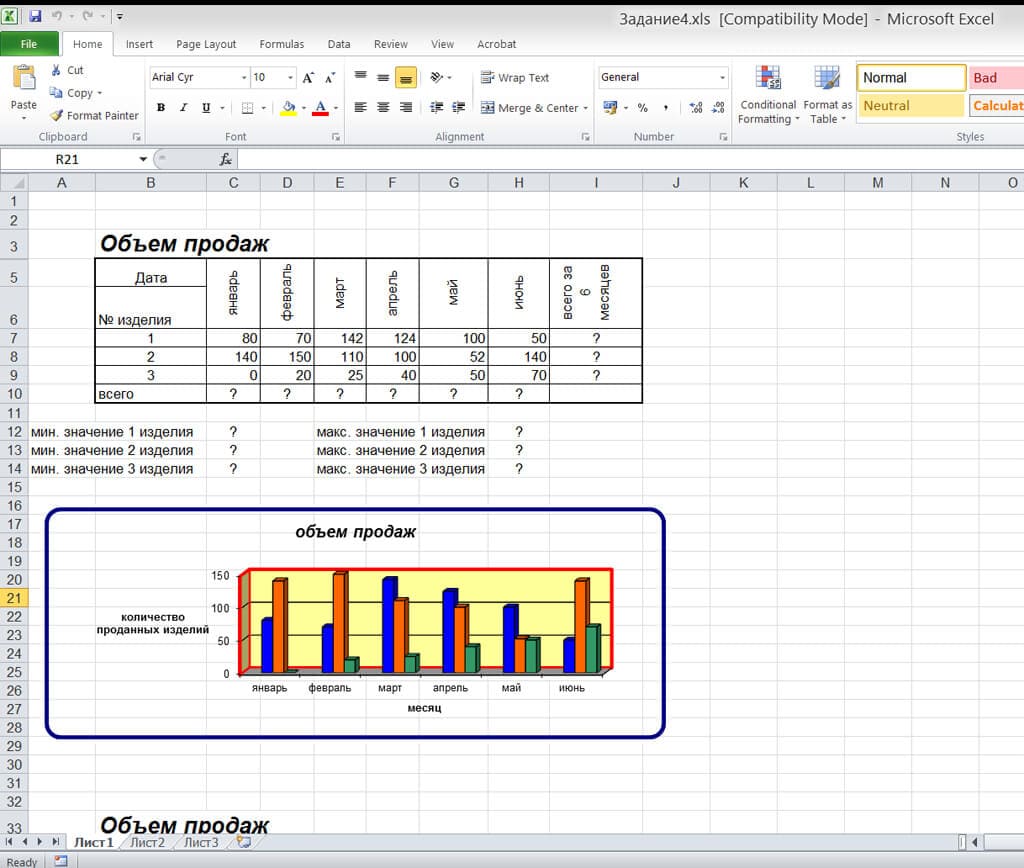Image resolution: width=1024 pixels, height=868 pixels.
Task: Toggle Bold formatting
Action: point(161,108)
